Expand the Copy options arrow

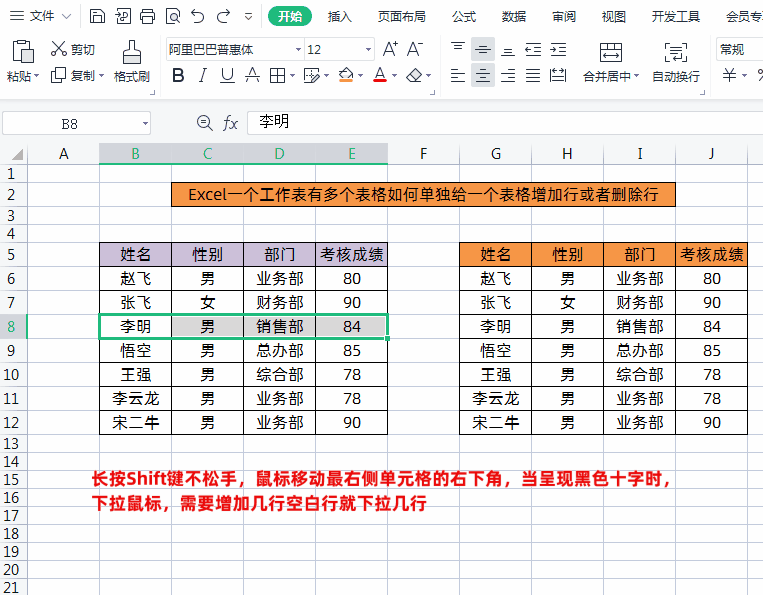[102, 75]
